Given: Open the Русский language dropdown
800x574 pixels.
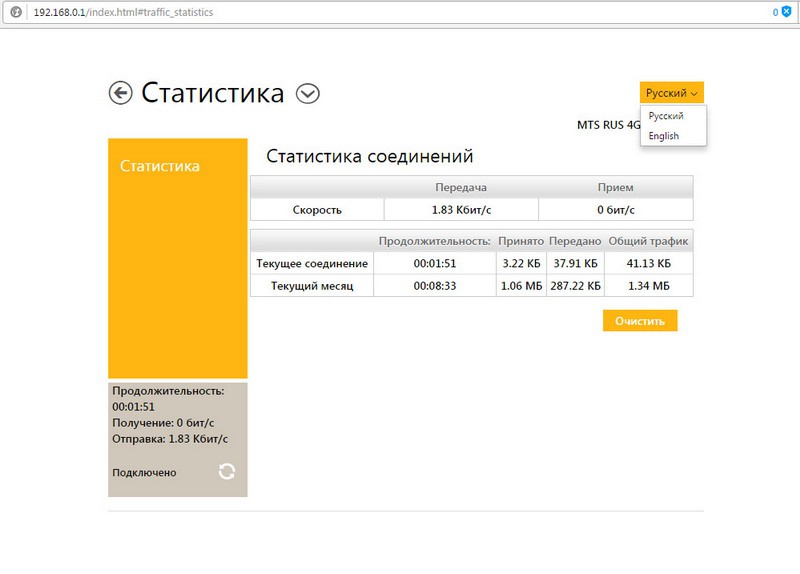Looking at the screenshot, I should pos(671,93).
